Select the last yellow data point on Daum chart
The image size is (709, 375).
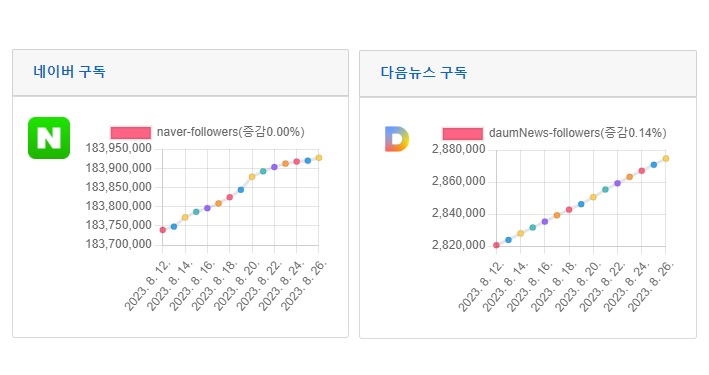point(666,159)
